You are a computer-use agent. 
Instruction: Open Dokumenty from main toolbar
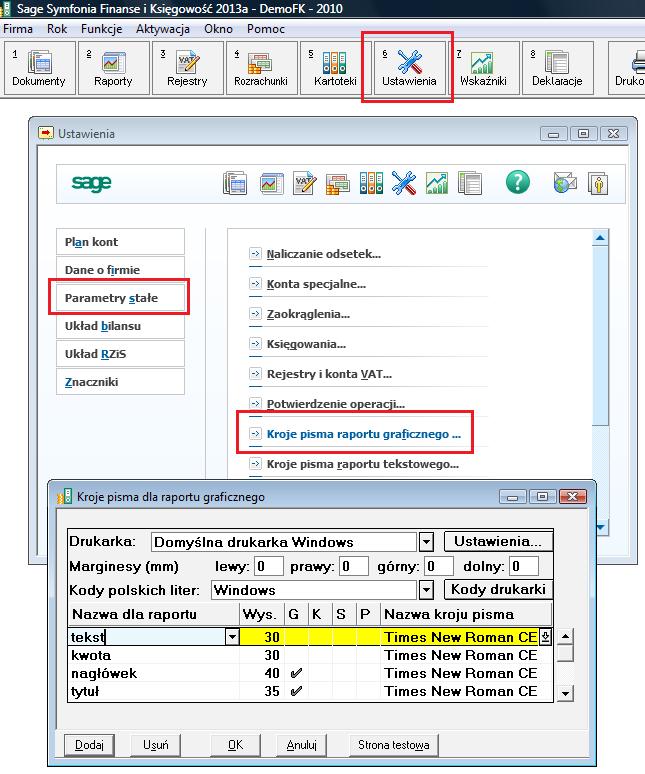tap(38, 68)
